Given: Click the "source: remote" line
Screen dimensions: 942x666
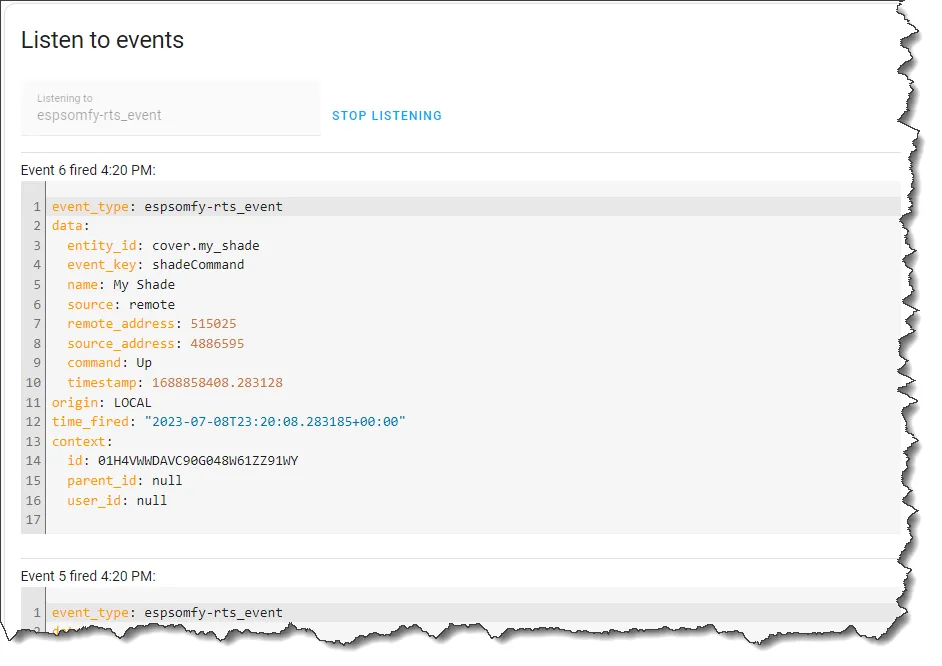Looking at the screenshot, I should click(121, 304).
